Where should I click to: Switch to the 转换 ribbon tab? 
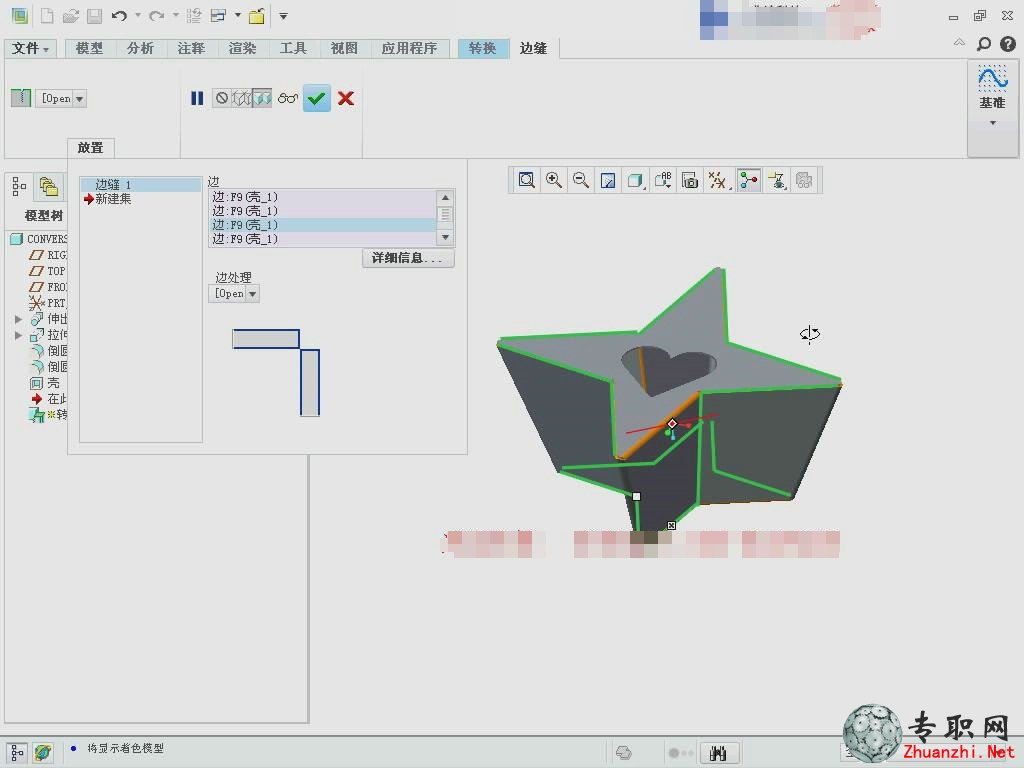pos(483,48)
